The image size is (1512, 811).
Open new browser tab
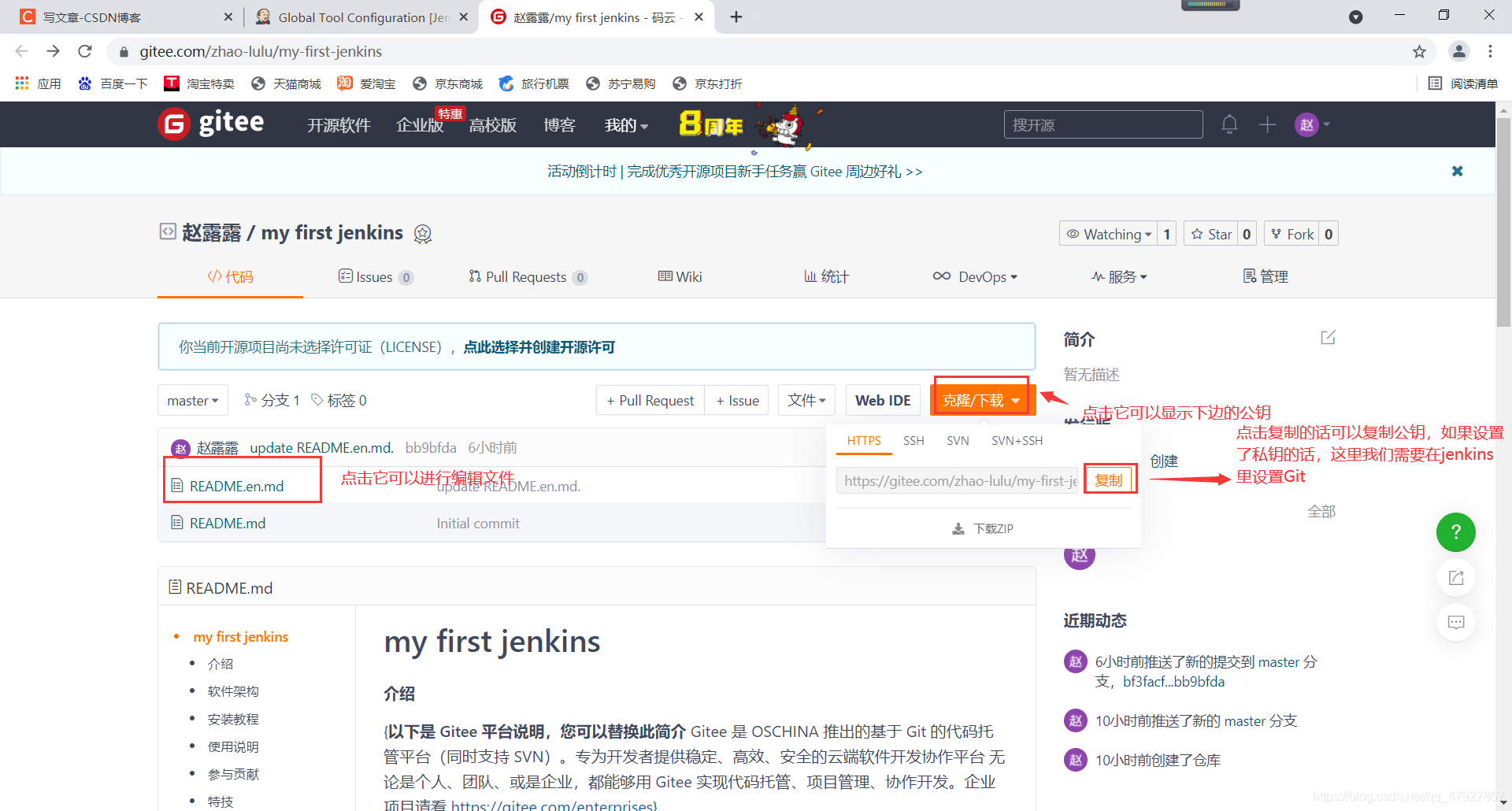click(x=736, y=17)
